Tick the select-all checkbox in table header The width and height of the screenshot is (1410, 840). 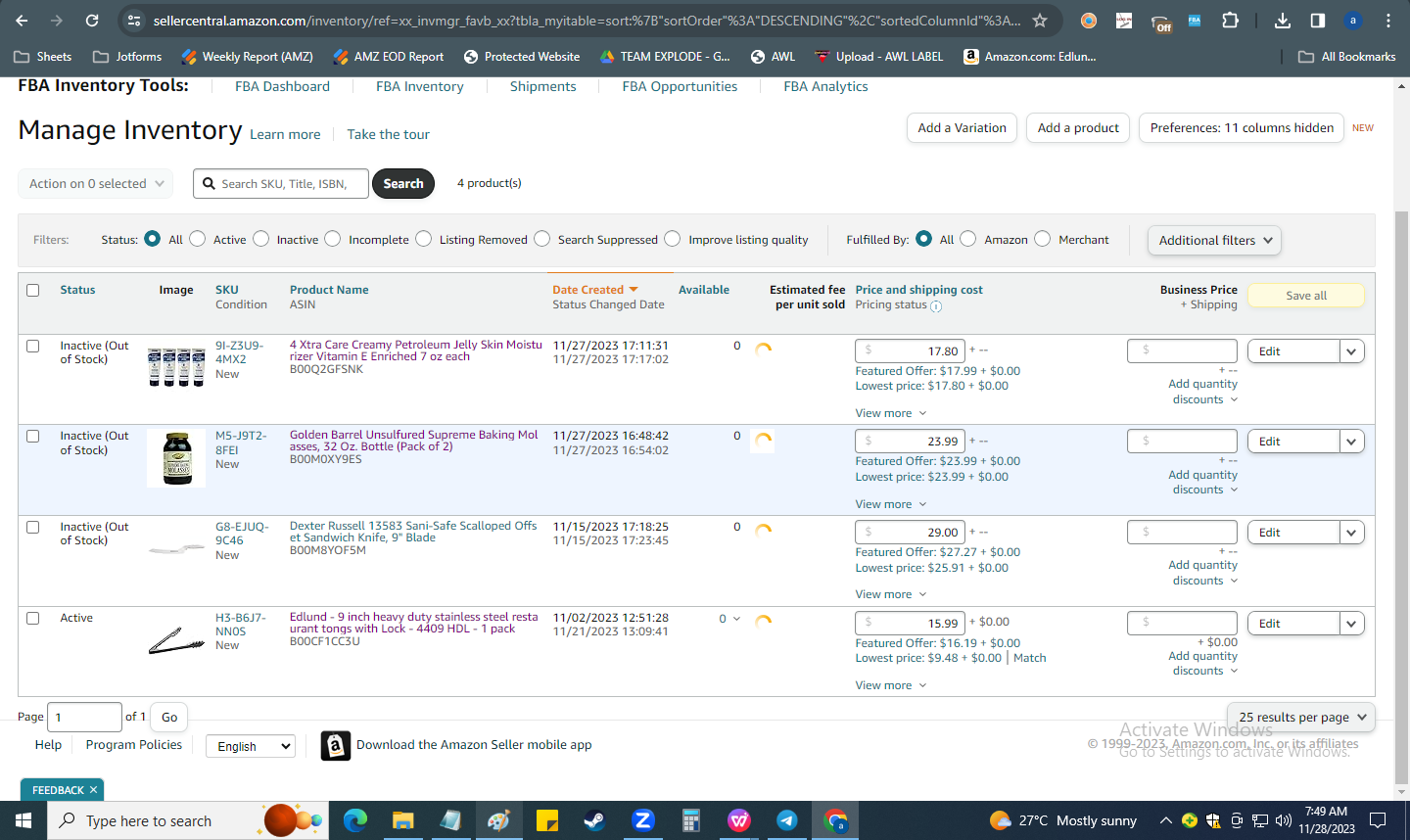pos(33,290)
